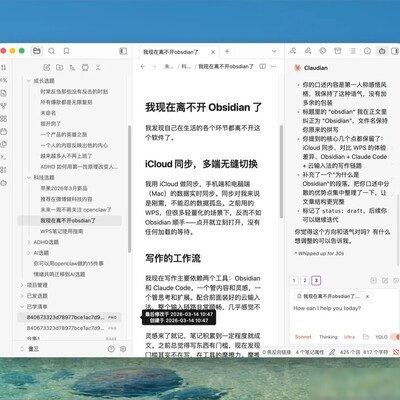Viewport: 400px width, 400px height.
Task: Toggle the right sidebar collapse icon
Action: pyautogui.click(x=396, y=51)
